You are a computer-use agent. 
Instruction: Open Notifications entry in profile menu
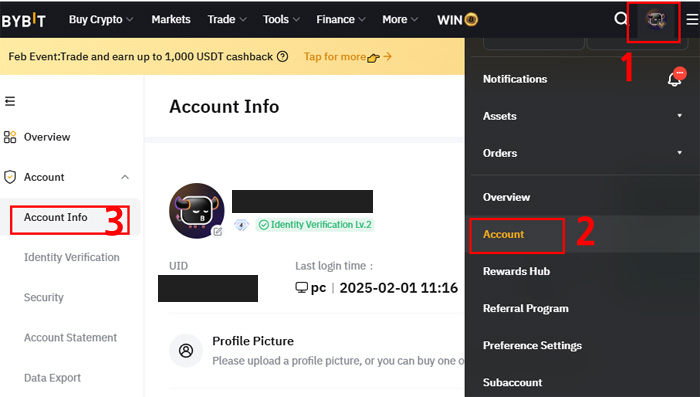pyautogui.click(x=515, y=79)
